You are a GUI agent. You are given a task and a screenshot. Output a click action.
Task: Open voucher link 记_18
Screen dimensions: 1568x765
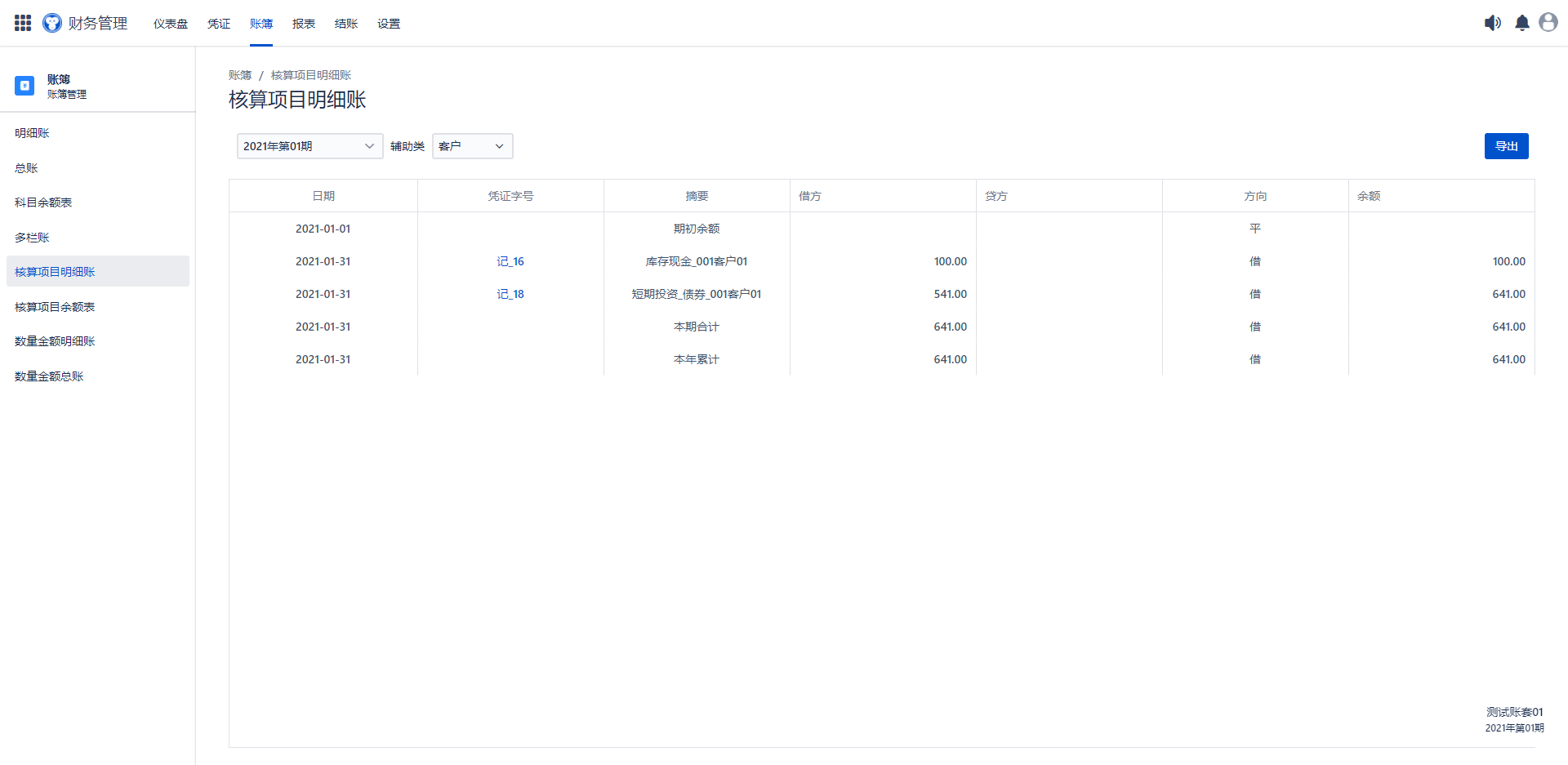(x=510, y=294)
